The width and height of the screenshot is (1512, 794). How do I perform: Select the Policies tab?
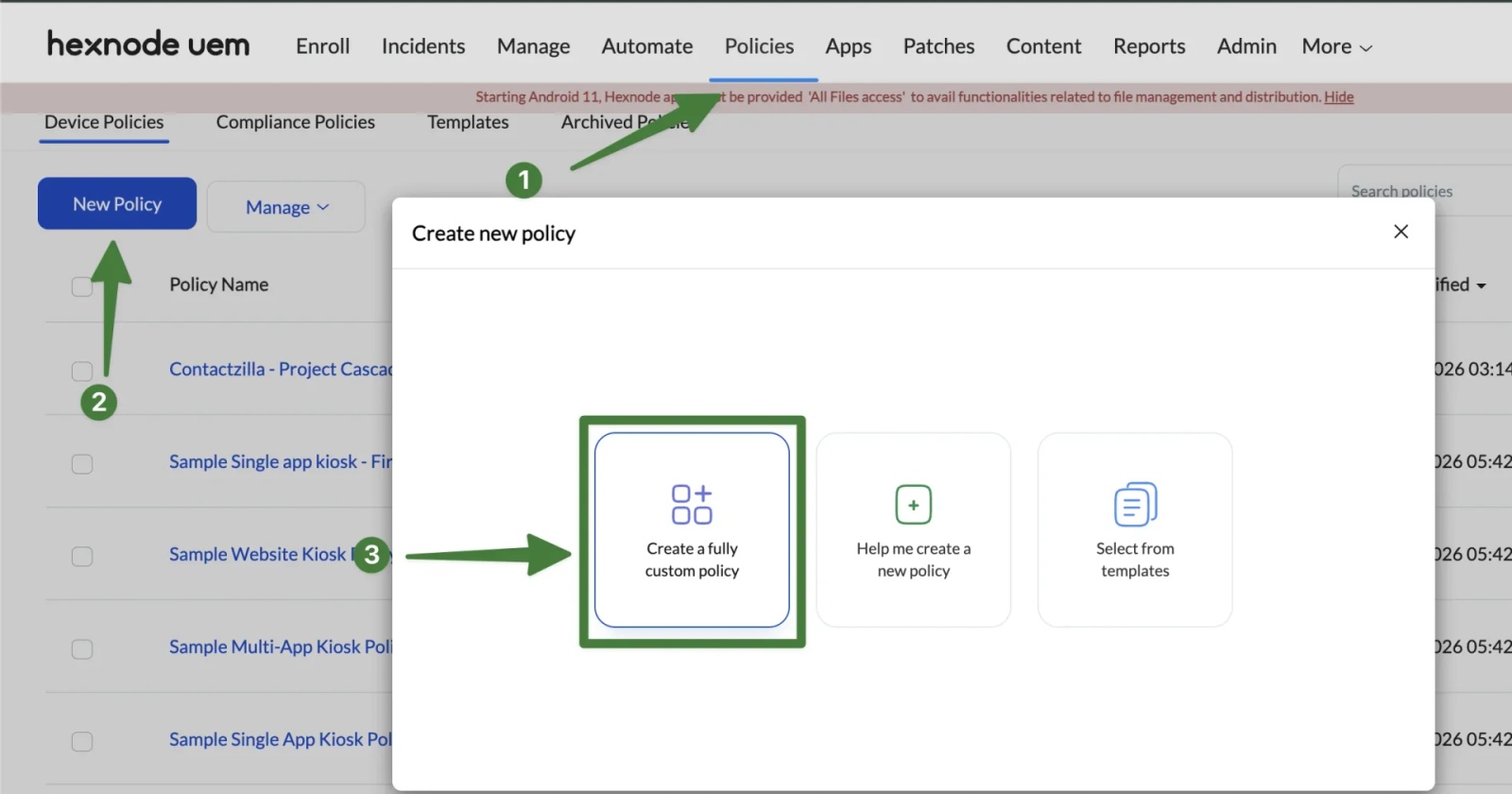click(x=759, y=45)
